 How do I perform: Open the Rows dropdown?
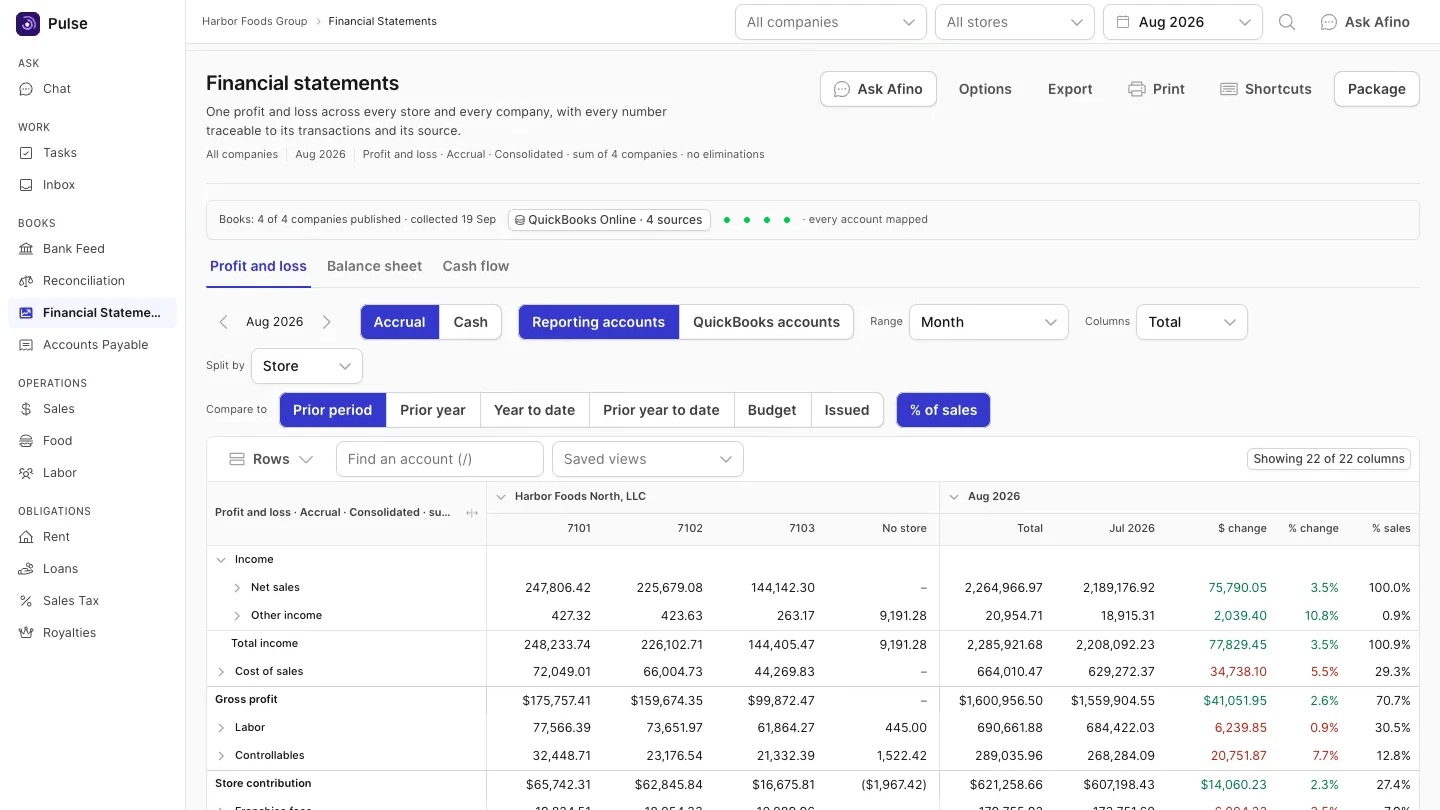[x=271, y=459]
